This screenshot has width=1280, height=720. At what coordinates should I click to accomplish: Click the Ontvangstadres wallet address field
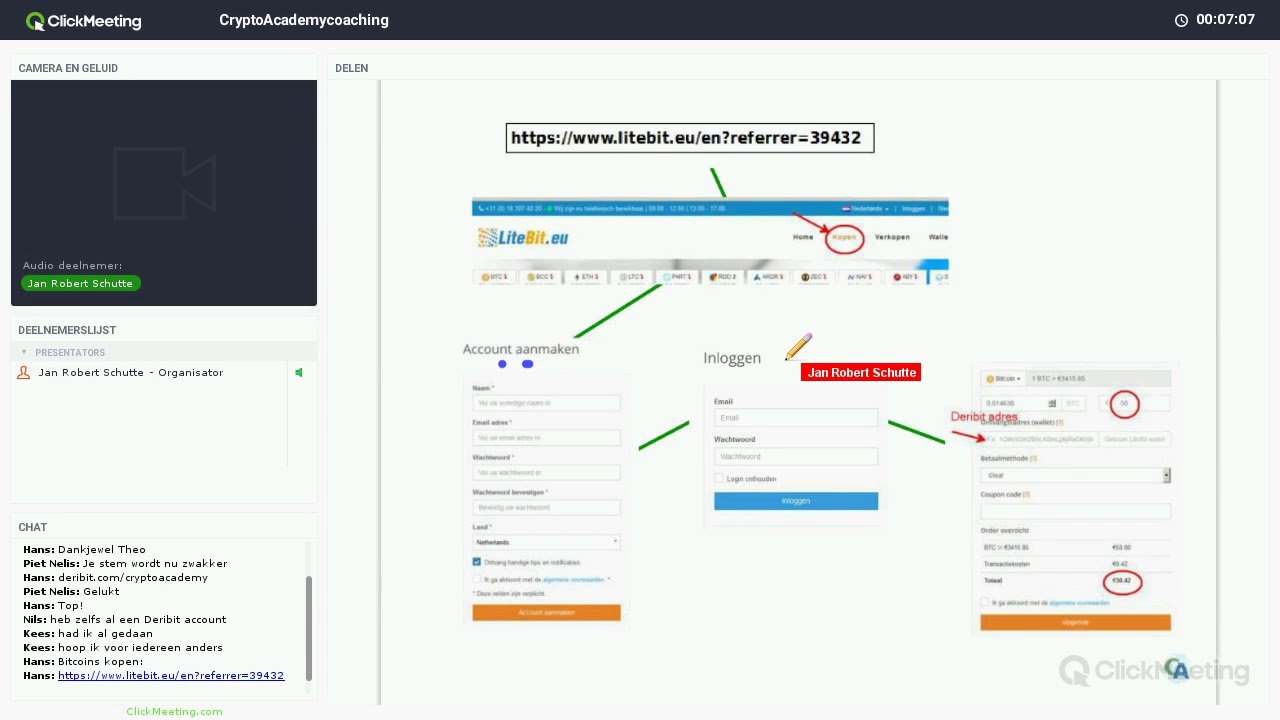pos(1040,439)
